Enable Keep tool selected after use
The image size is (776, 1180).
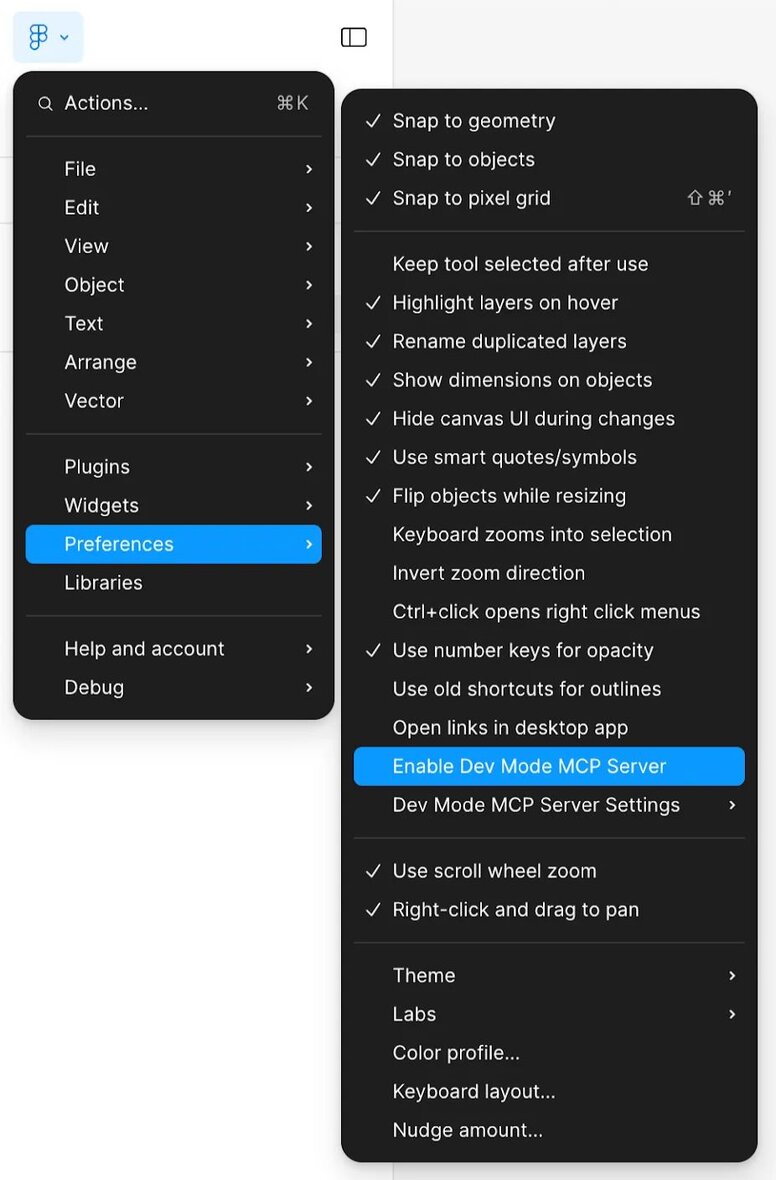pyautogui.click(x=520, y=264)
